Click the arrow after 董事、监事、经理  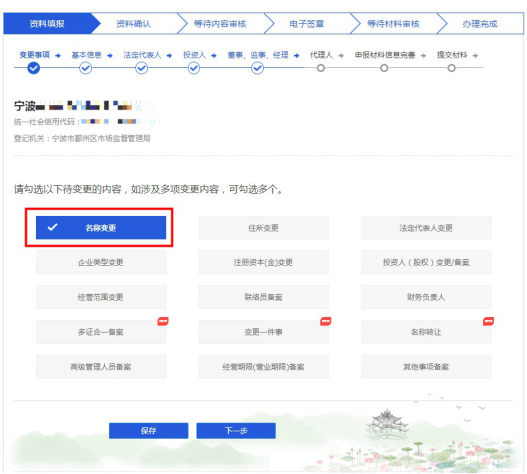pyautogui.click(x=296, y=55)
